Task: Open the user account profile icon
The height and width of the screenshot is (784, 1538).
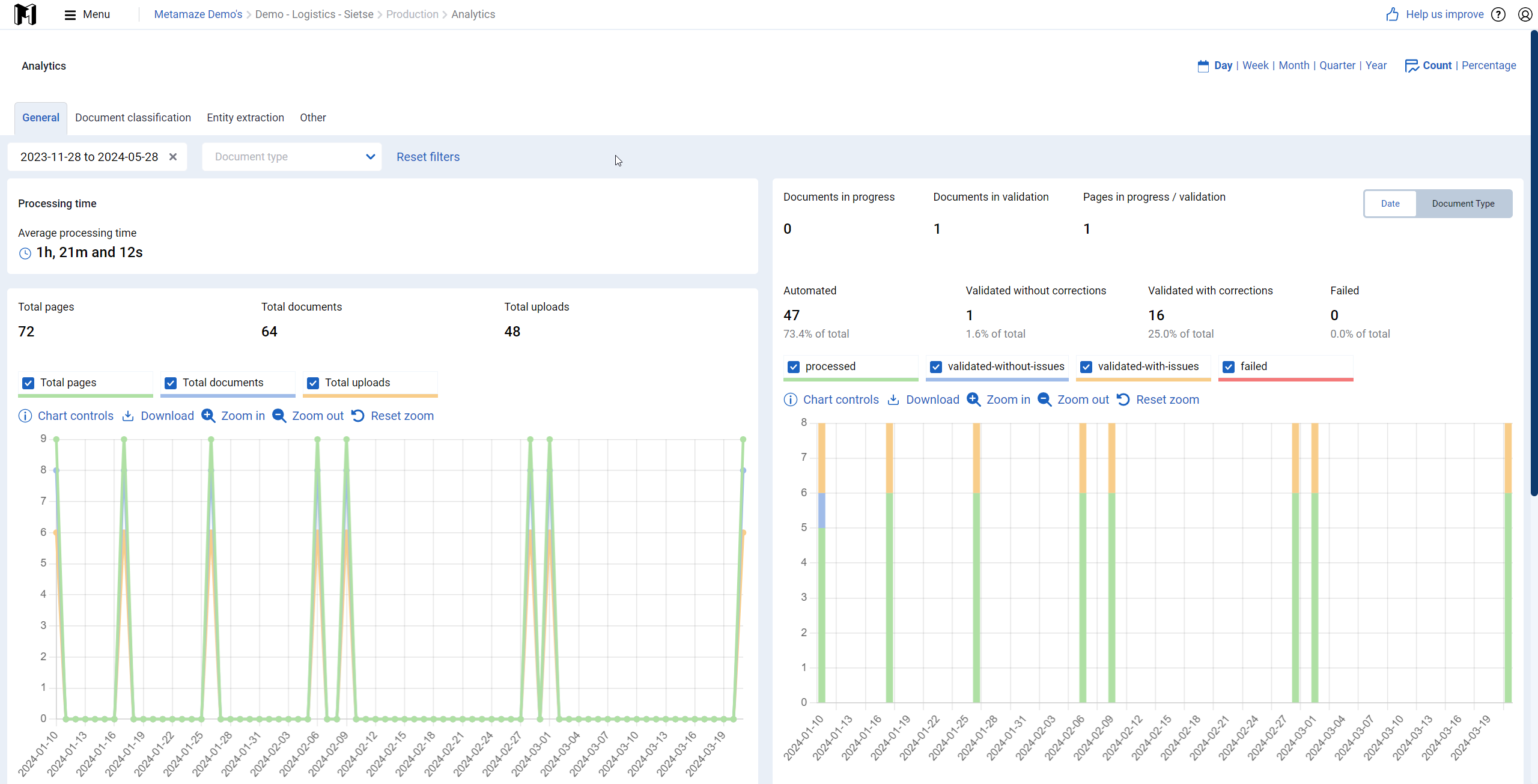Action: tap(1525, 14)
